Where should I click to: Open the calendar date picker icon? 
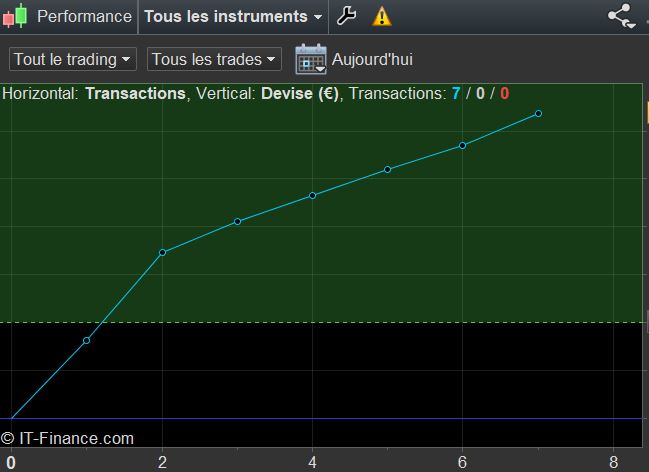coord(311,59)
